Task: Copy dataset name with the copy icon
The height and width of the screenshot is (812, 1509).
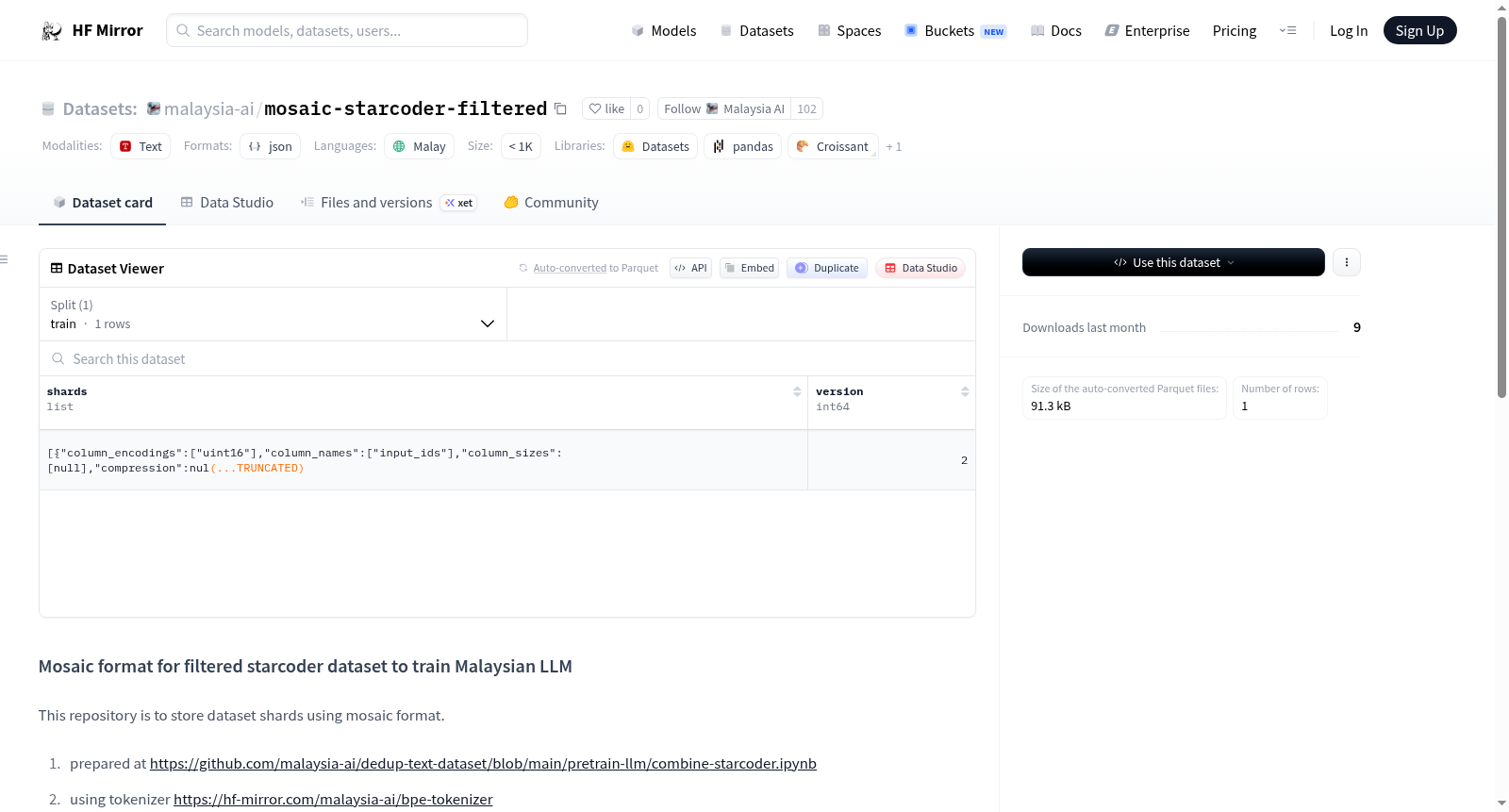Action: 560,108
